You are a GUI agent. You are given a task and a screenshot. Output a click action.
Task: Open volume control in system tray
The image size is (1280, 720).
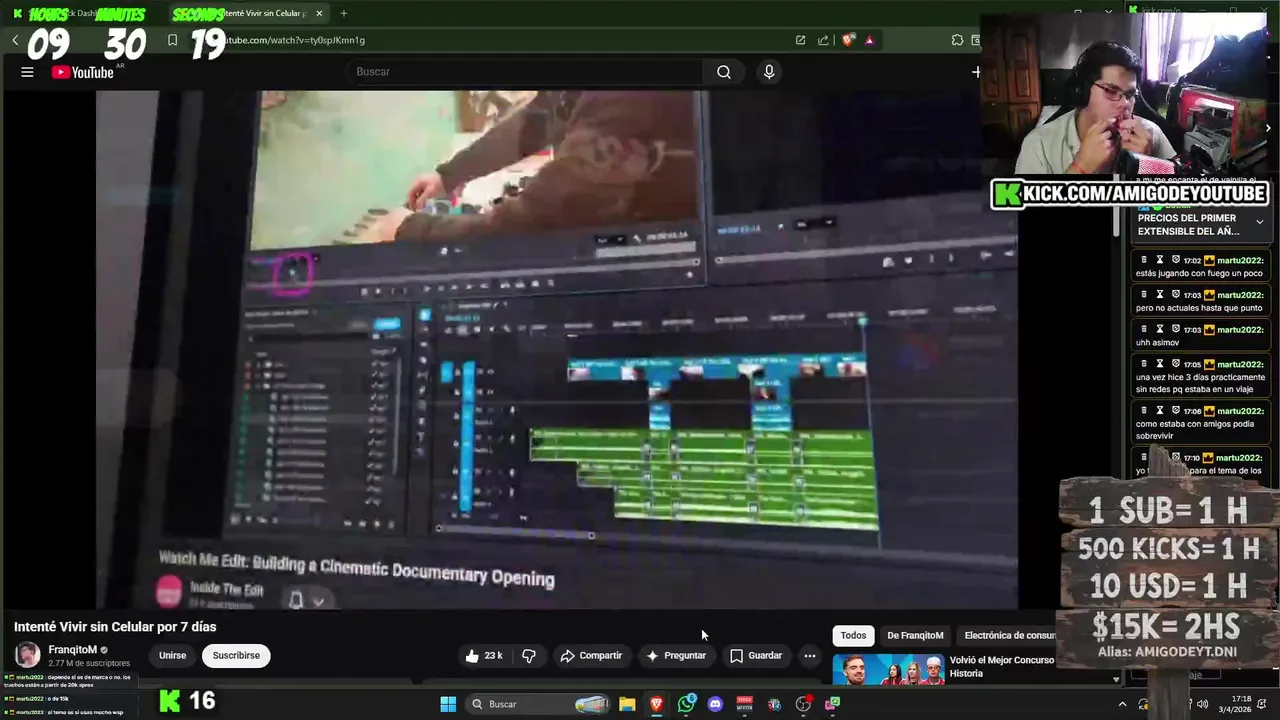[1202, 704]
